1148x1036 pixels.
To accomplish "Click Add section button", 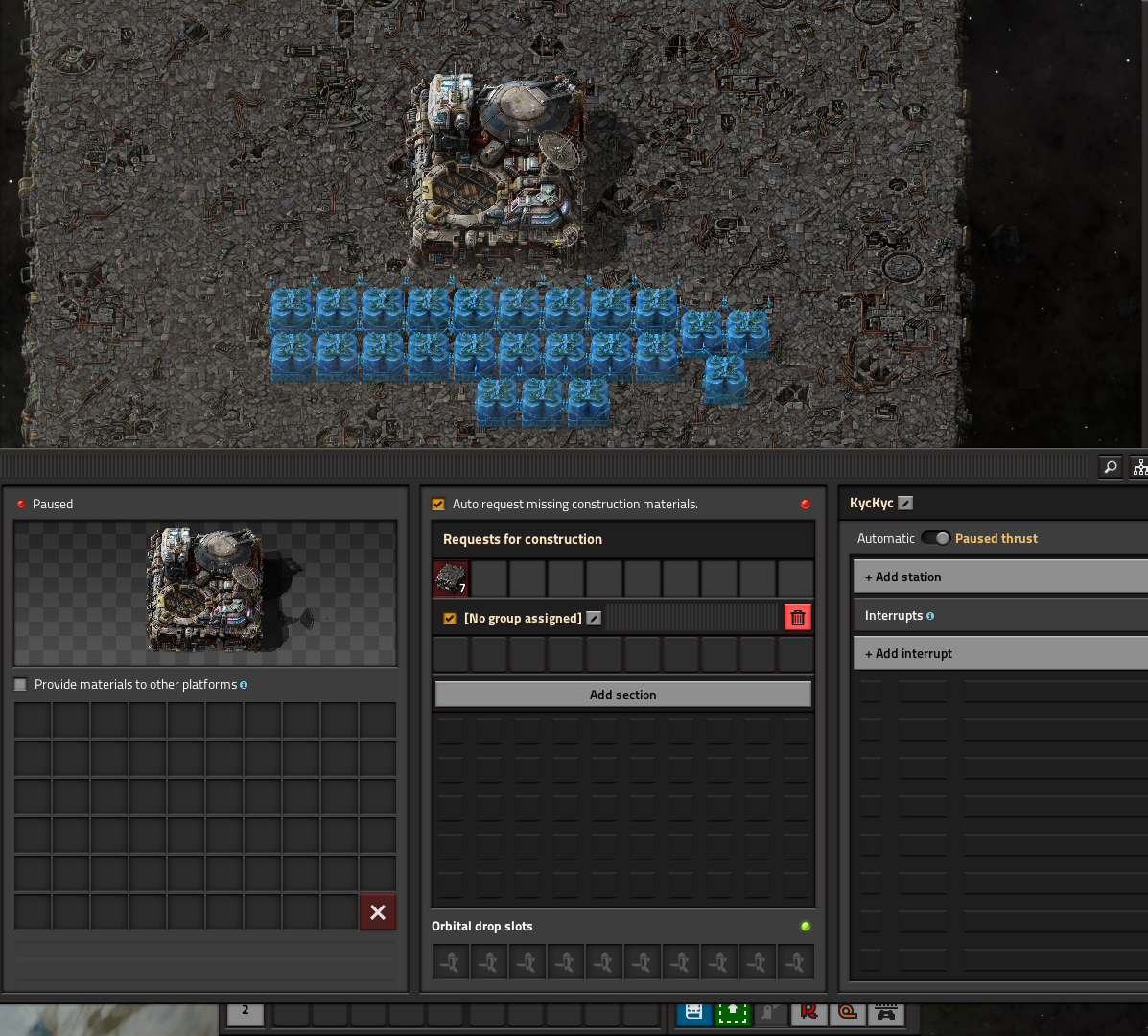I will click(x=623, y=695).
